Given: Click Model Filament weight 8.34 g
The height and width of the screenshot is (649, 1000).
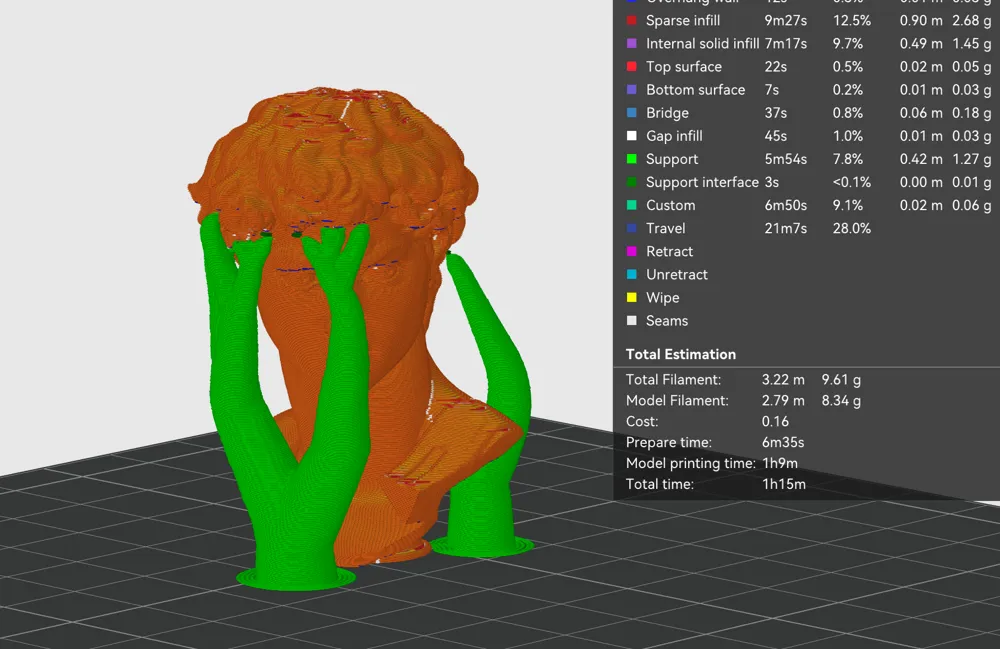Looking at the screenshot, I should 841,401.
